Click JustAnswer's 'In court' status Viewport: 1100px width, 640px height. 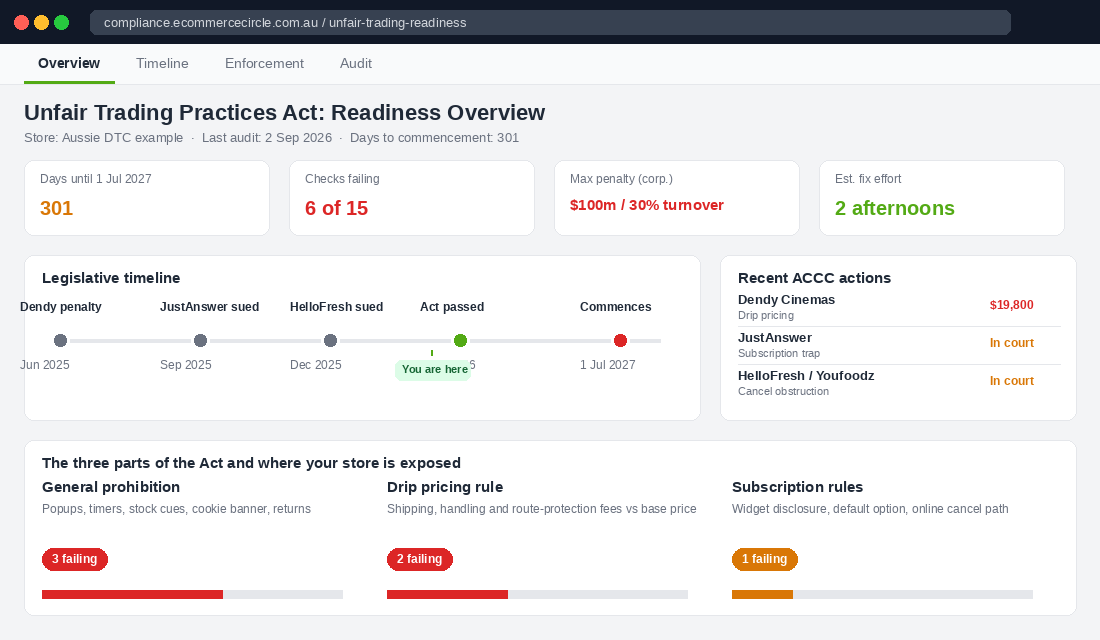tap(1012, 342)
